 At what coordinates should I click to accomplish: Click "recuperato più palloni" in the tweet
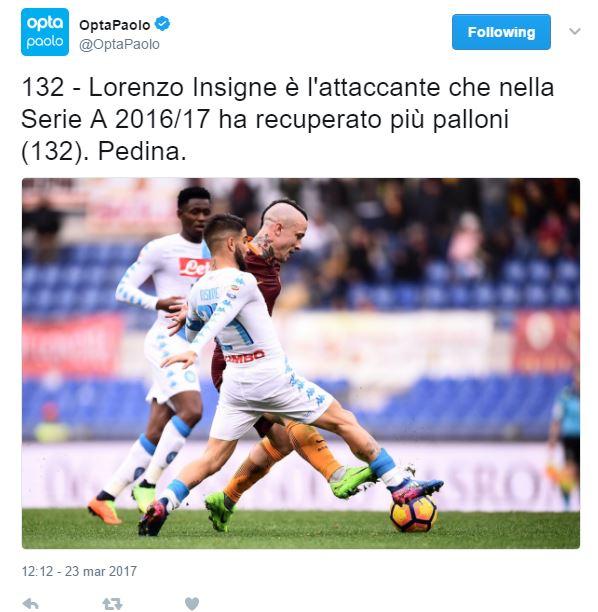pyautogui.click(x=383, y=119)
